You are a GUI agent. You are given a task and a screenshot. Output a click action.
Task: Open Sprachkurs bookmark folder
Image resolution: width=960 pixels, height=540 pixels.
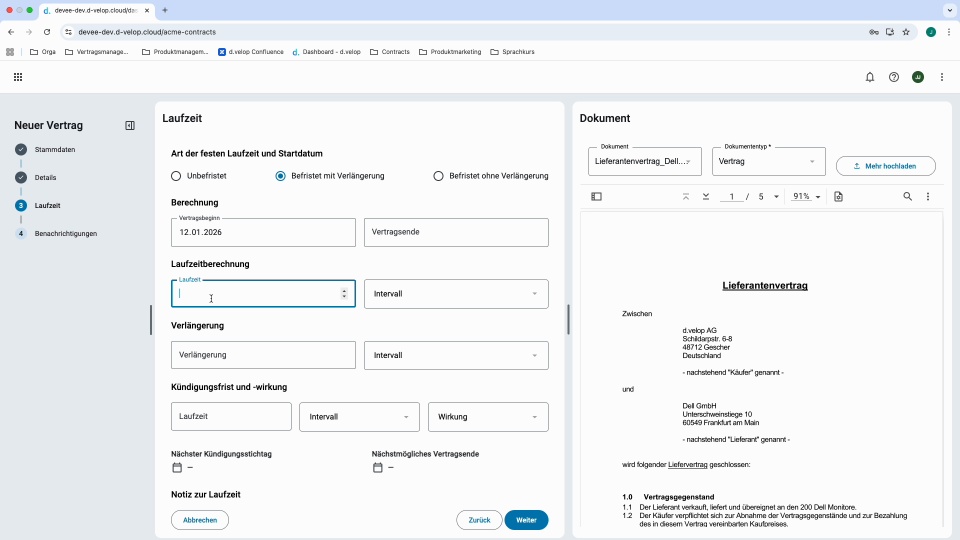(512, 52)
